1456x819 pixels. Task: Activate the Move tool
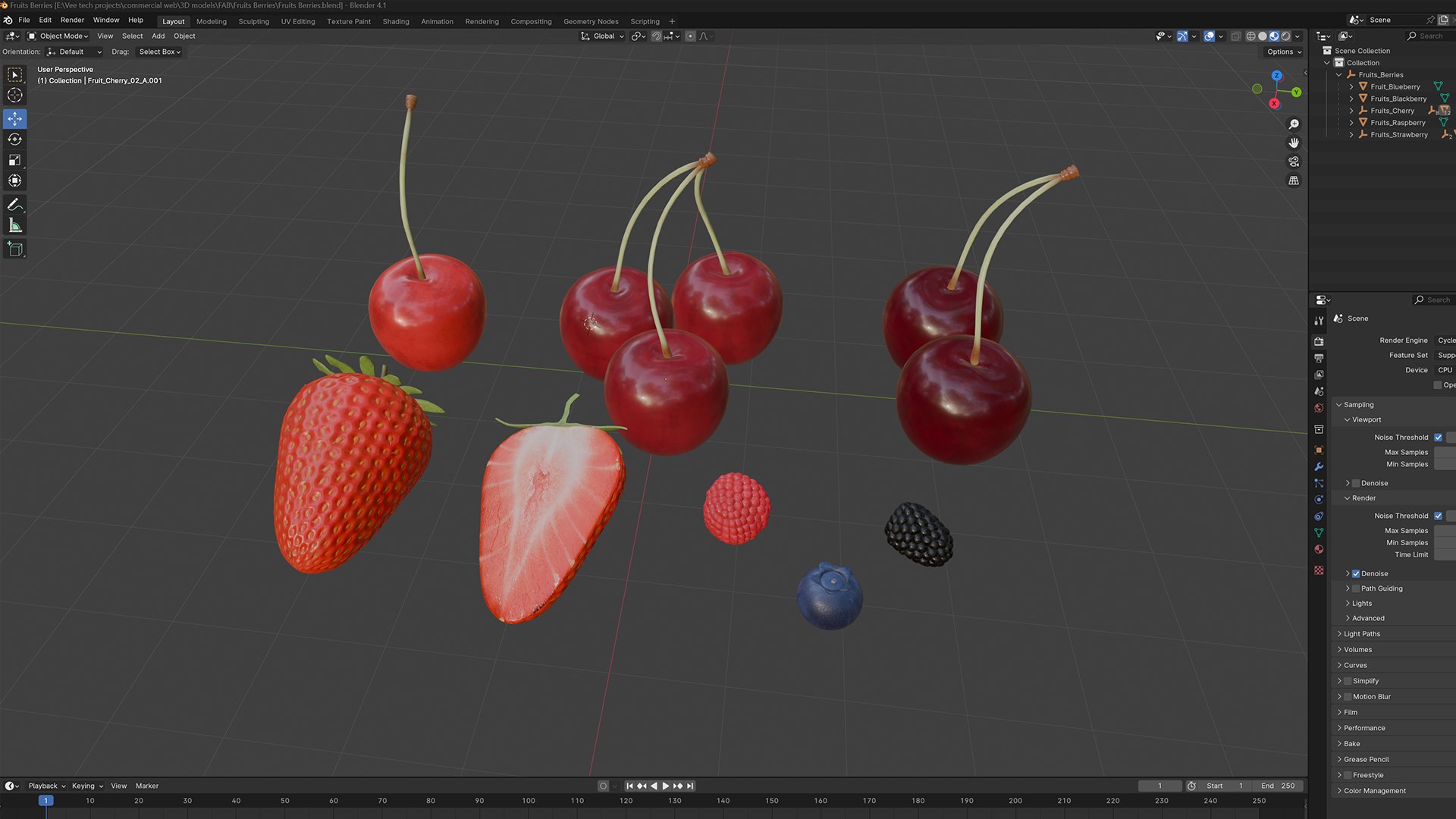[15, 118]
